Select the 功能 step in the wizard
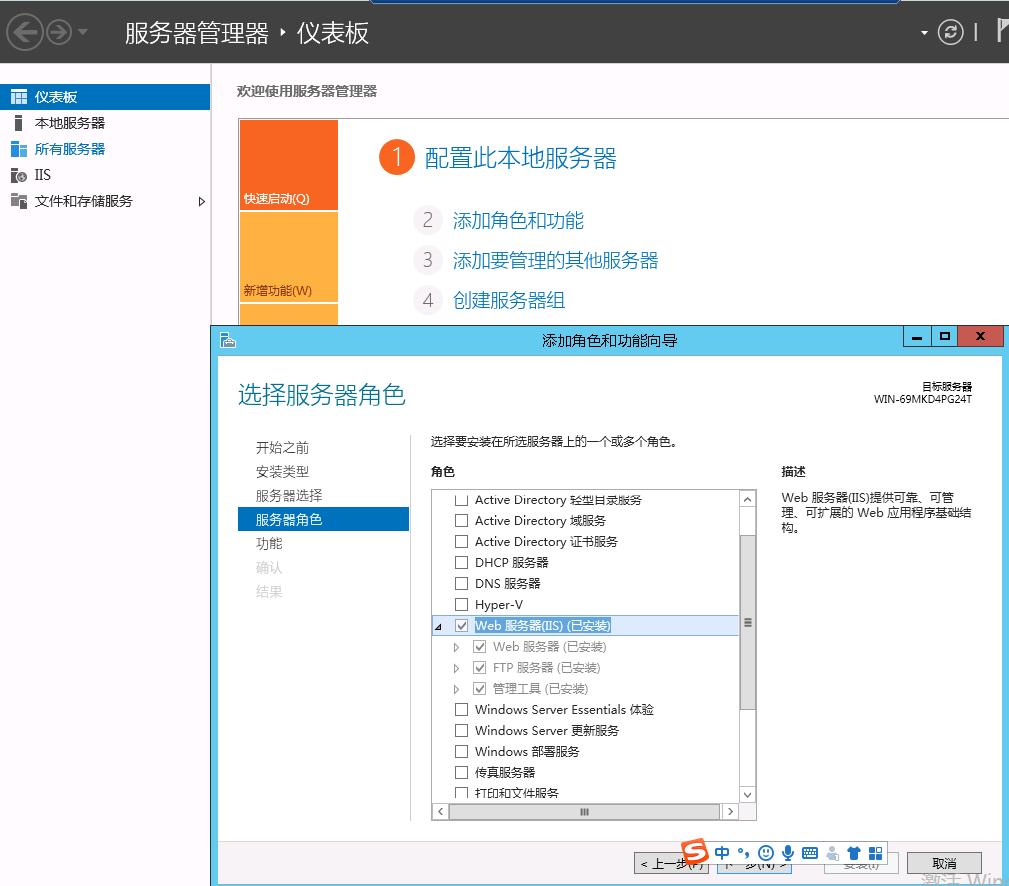Image resolution: width=1009 pixels, height=886 pixels. 268,543
